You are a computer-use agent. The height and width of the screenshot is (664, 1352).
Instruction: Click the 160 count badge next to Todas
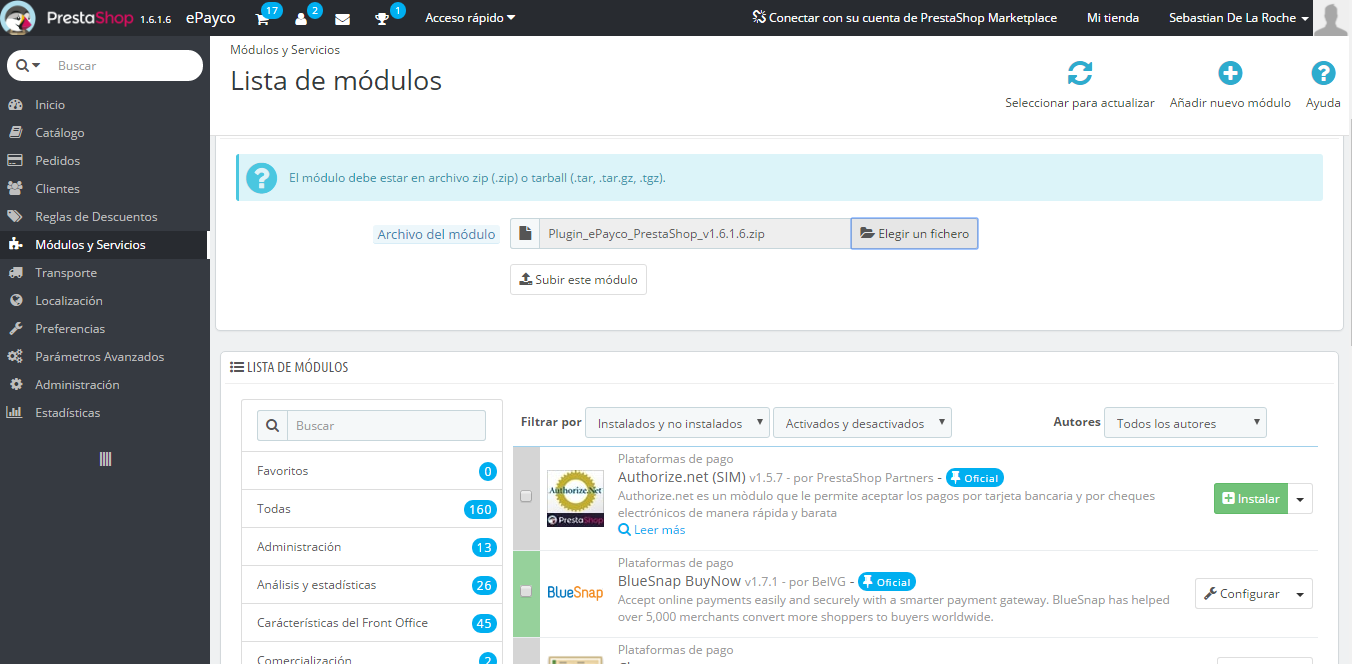point(480,510)
